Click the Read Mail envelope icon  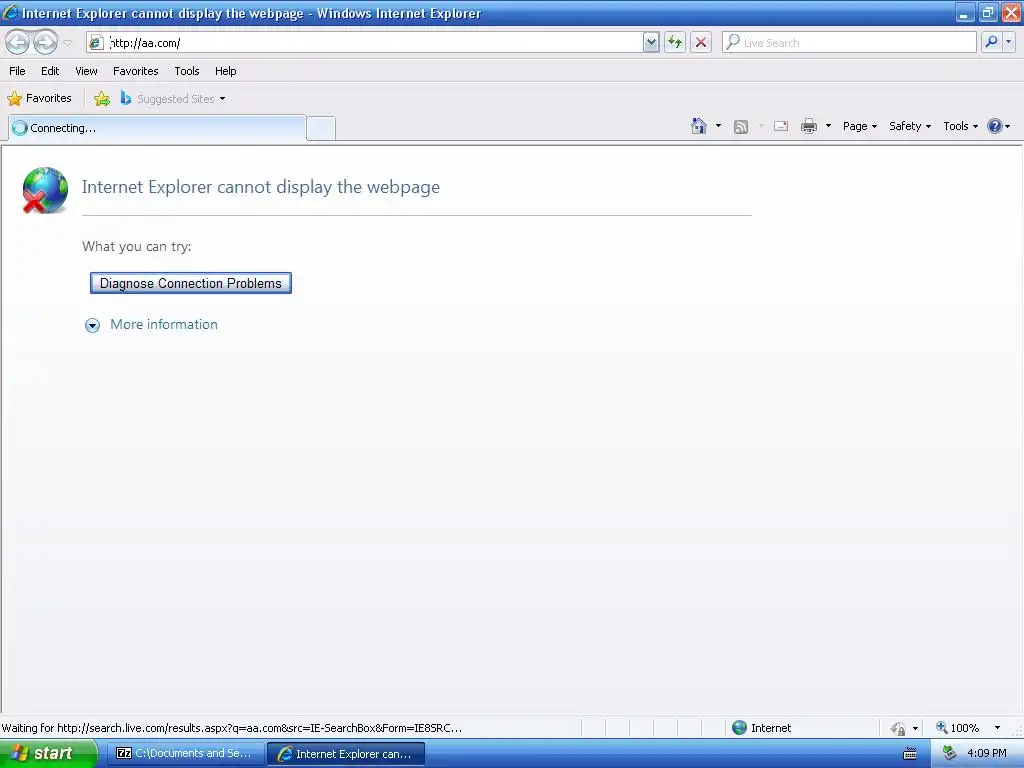point(781,126)
